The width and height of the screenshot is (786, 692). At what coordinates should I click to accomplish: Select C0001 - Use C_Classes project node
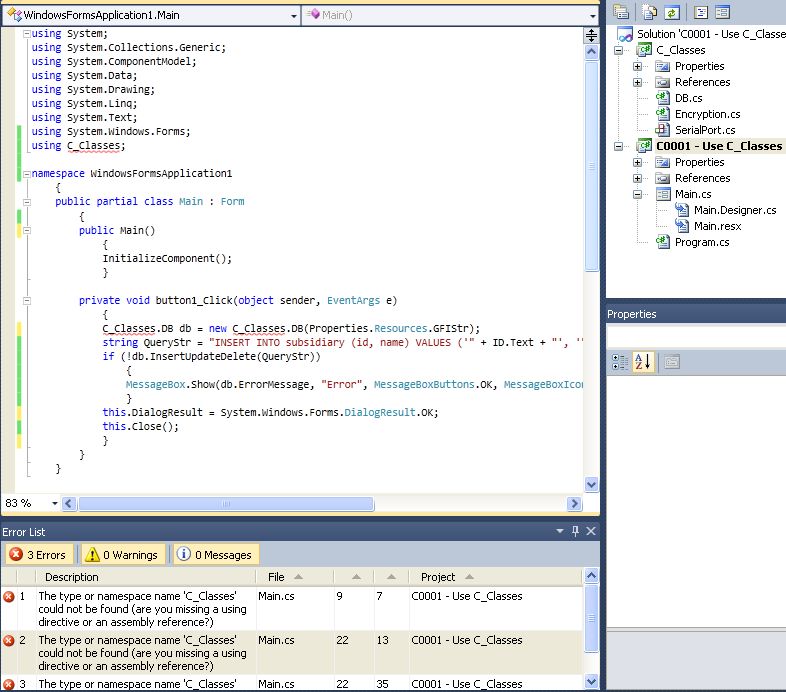point(719,146)
